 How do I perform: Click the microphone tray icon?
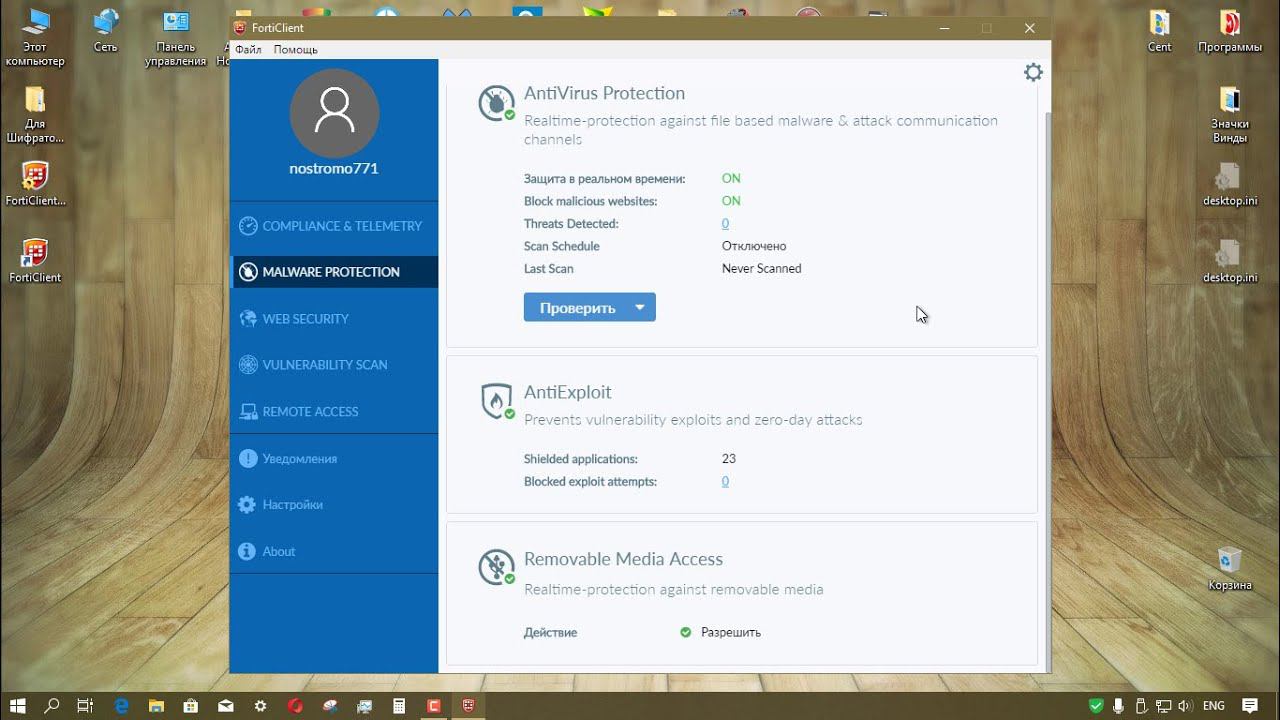(x=1120, y=705)
